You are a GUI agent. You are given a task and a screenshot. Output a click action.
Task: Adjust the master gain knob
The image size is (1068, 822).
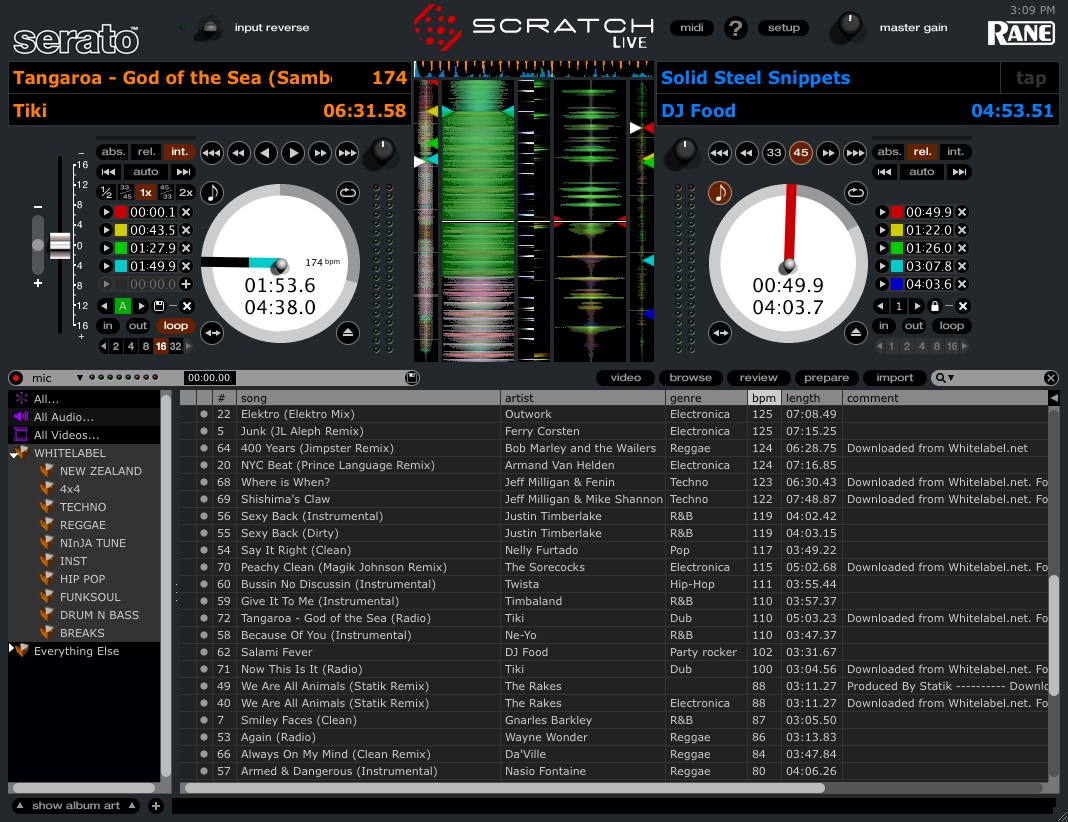coord(849,25)
